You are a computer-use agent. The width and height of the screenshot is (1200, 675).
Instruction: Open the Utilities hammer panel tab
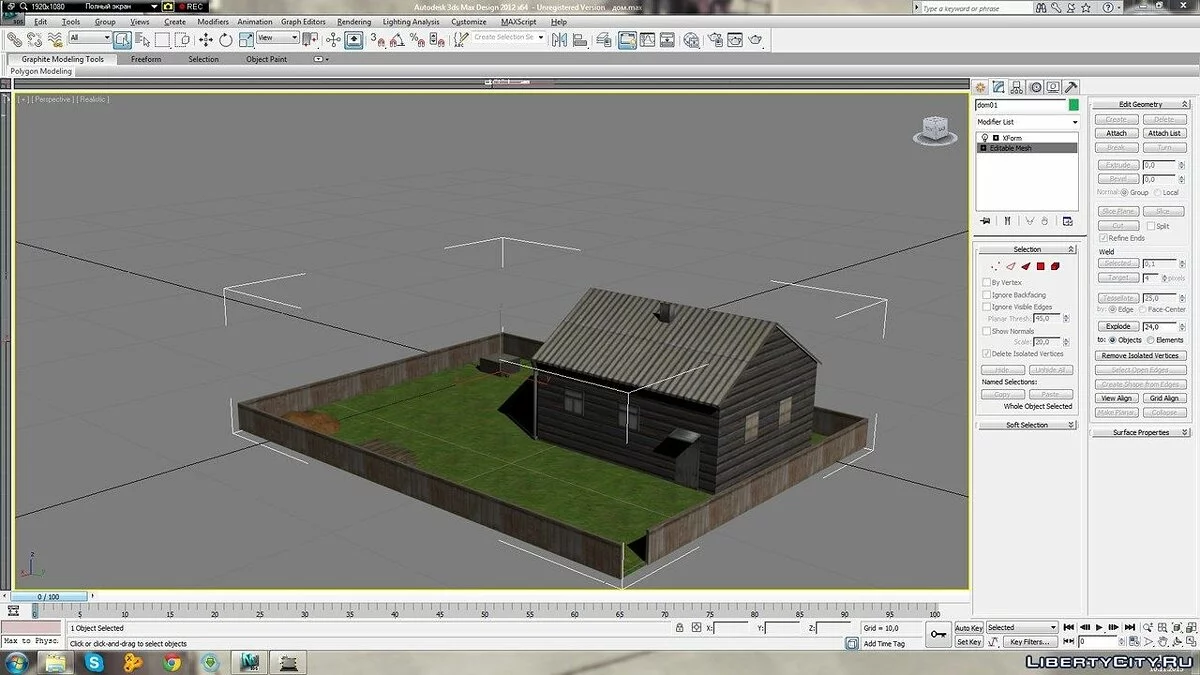coord(1071,87)
